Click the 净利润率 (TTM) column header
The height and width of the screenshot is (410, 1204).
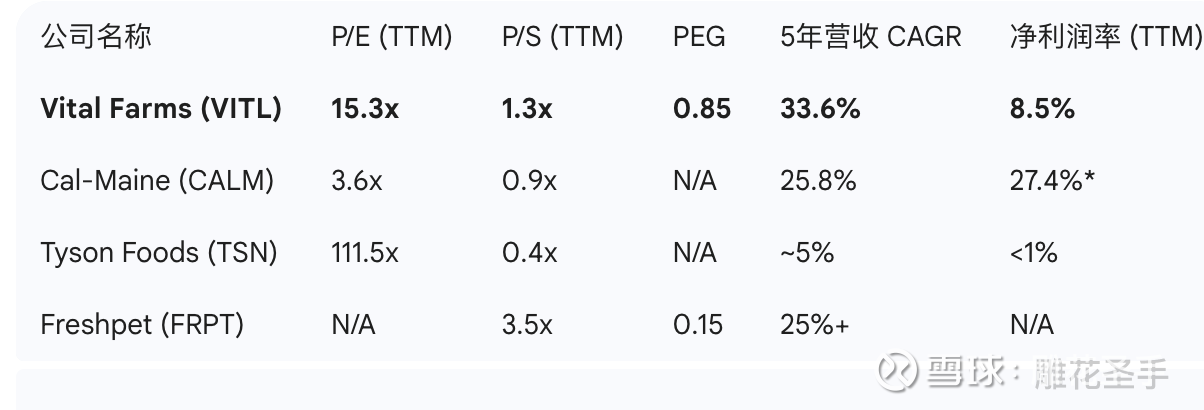pos(1105,37)
